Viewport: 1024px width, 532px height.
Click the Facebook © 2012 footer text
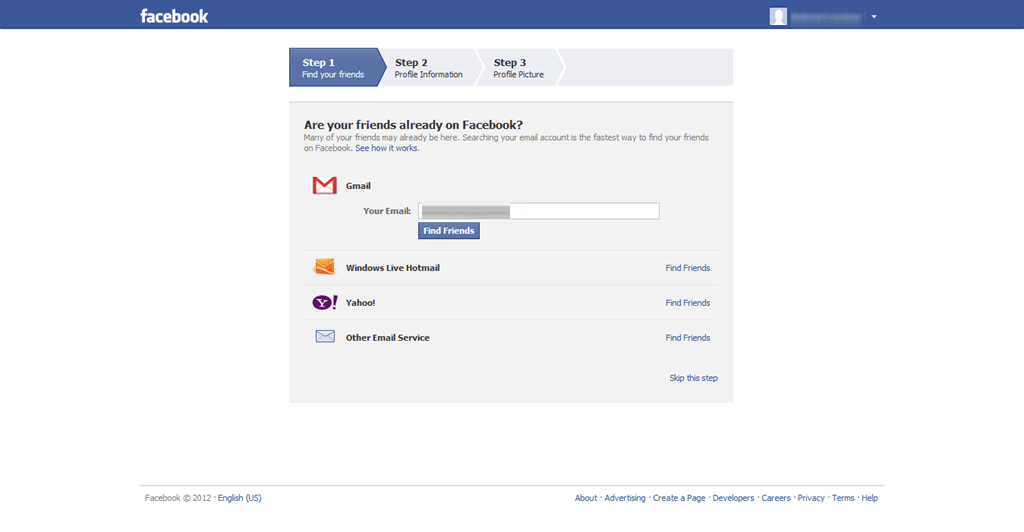(178, 498)
